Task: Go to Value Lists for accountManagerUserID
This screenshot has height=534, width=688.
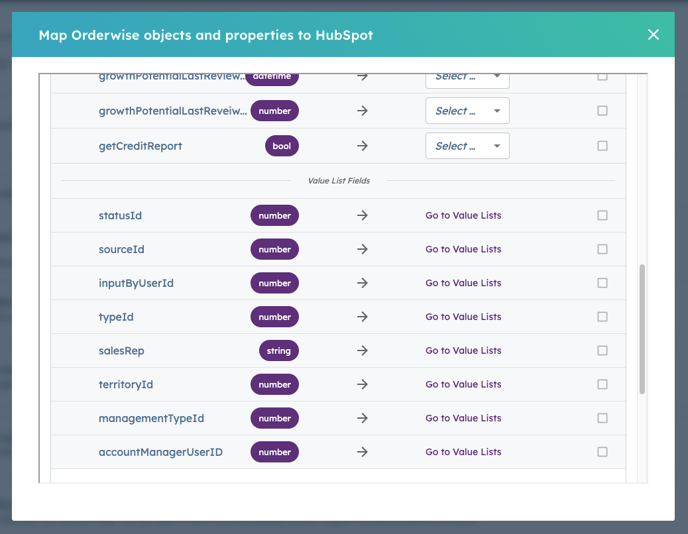Action: pyautogui.click(x=463, y=452)
